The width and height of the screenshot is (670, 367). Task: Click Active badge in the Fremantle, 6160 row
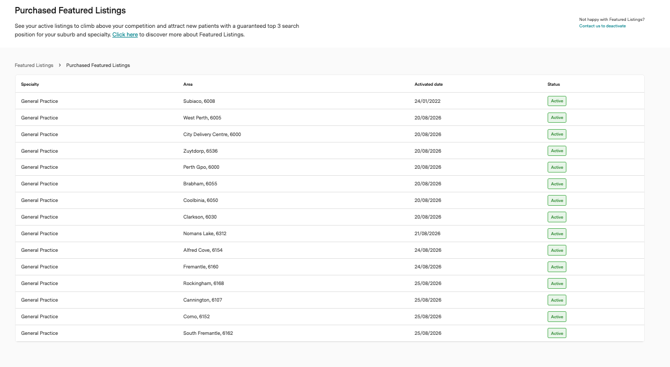557,267
